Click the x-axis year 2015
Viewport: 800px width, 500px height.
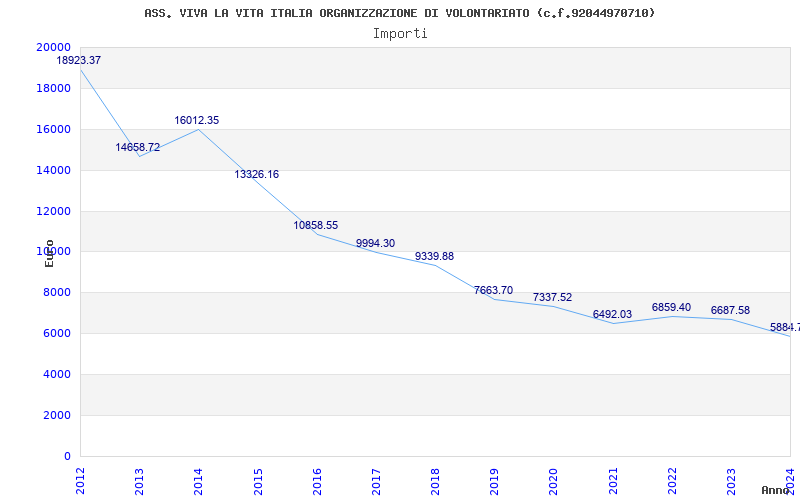coord(258,481)
